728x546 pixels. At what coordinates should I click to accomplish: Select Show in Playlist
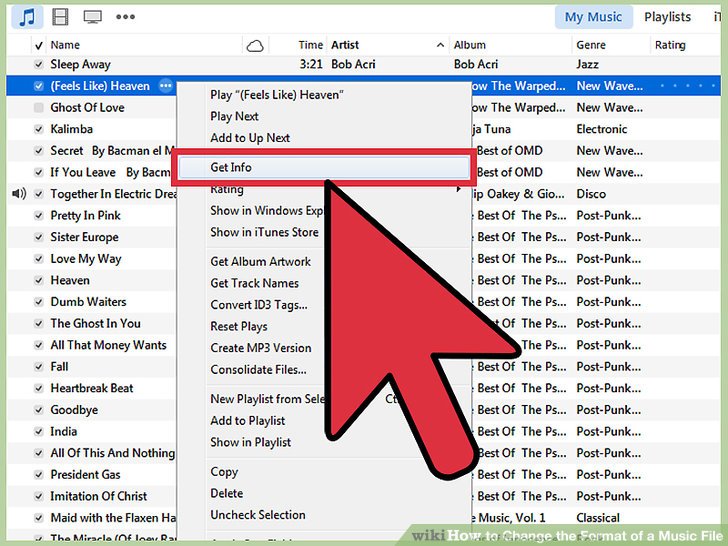click(x=251, y=442)
